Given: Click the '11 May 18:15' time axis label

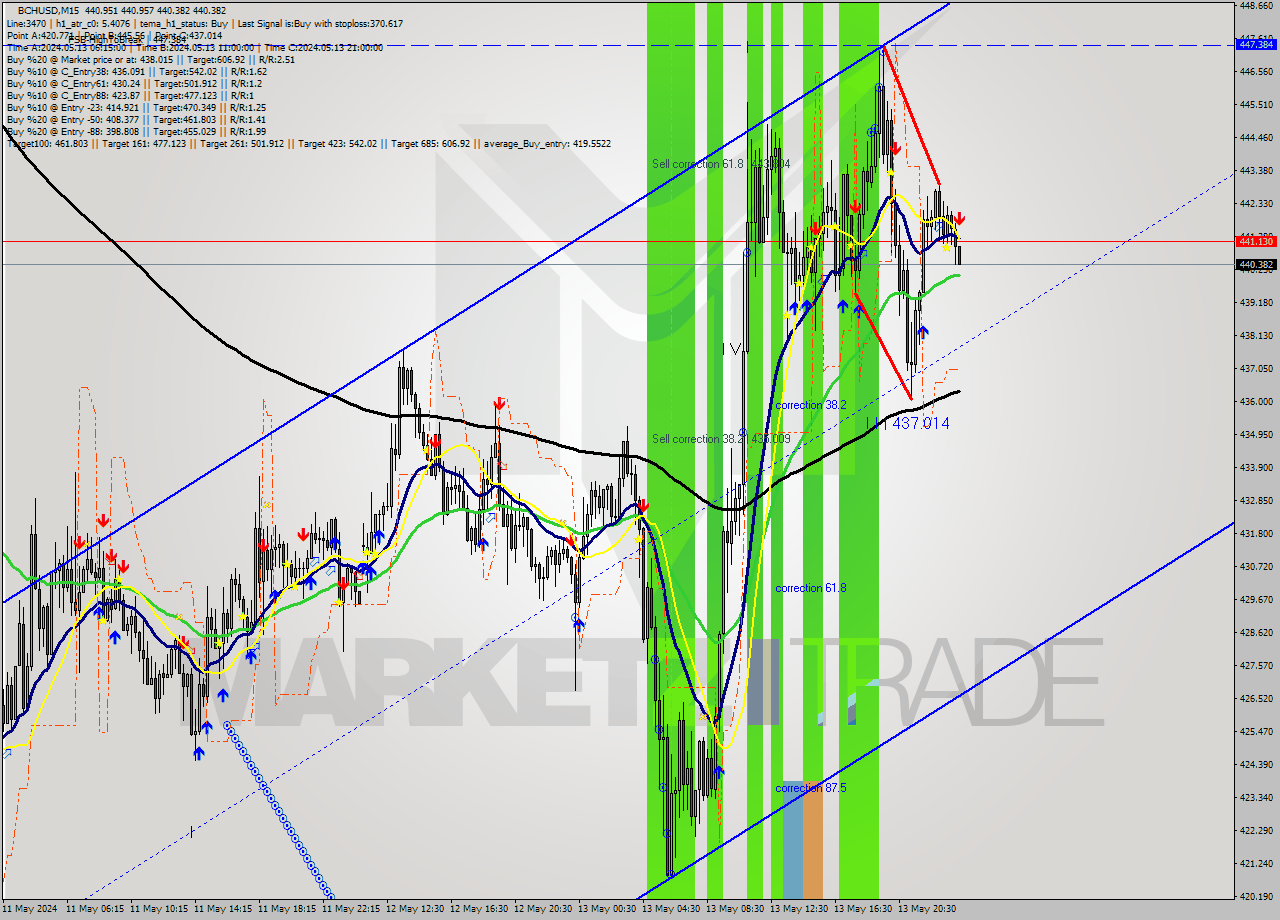Looking at the screenshot, I should pos(287,909).
